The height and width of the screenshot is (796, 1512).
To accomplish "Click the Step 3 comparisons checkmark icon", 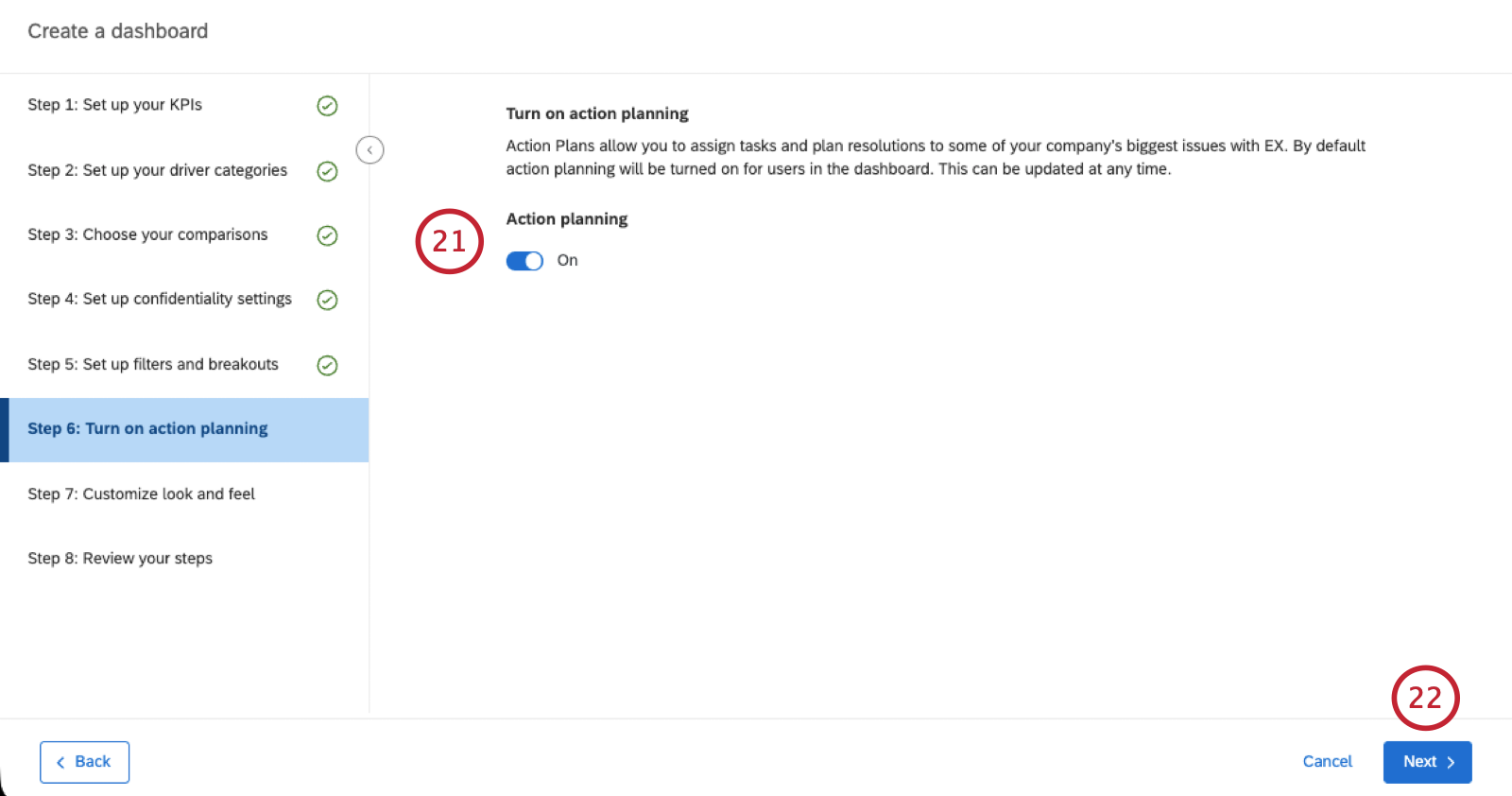I will coord(327,235).
